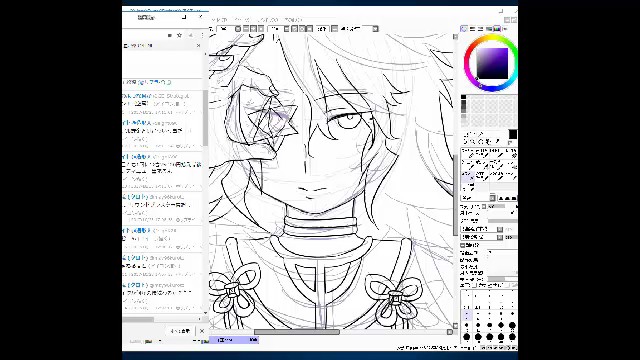The image size is (640, 360).
Task: Open the swatches panel icon above color wheel
Action: coord(497,29)
